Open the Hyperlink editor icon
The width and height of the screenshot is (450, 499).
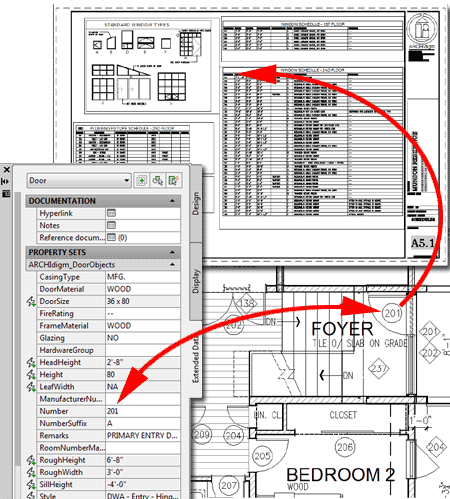click(111, 213)
